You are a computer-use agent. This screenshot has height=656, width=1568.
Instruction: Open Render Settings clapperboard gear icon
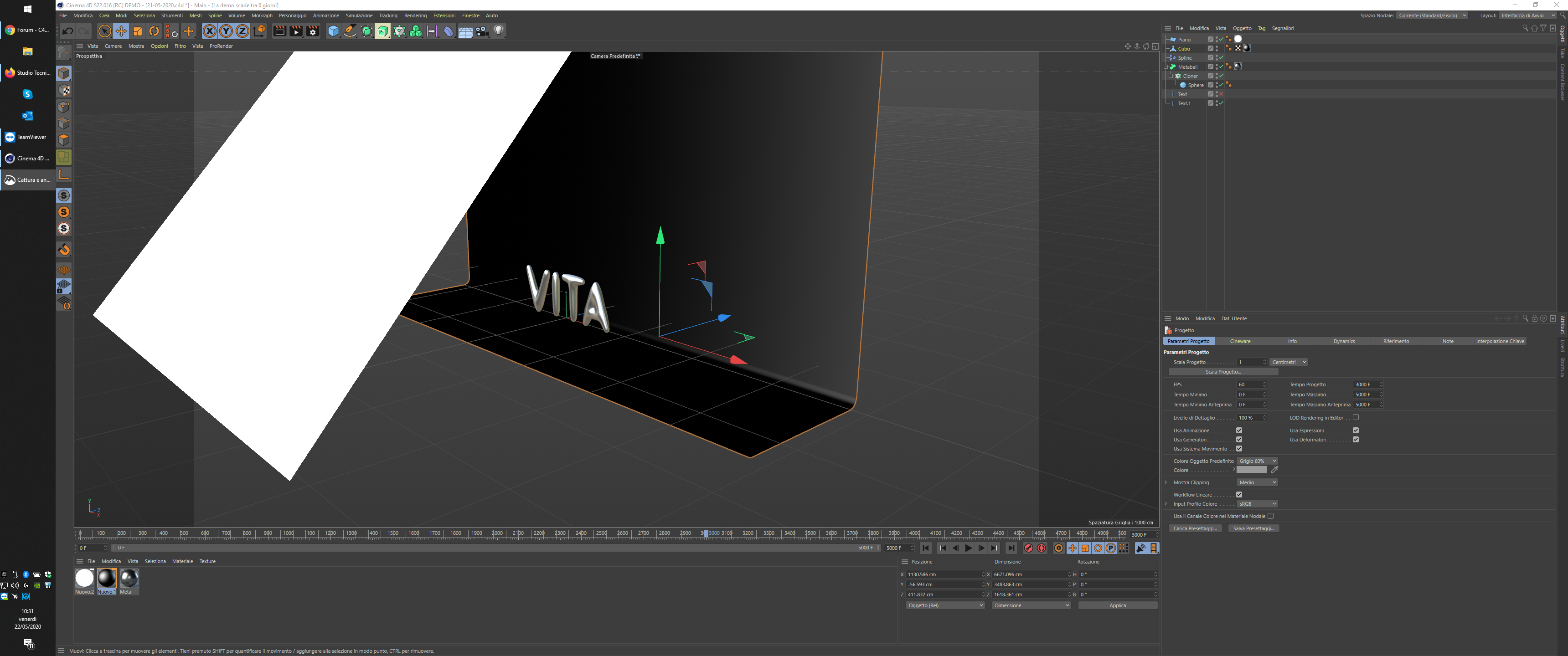point(313,31)
